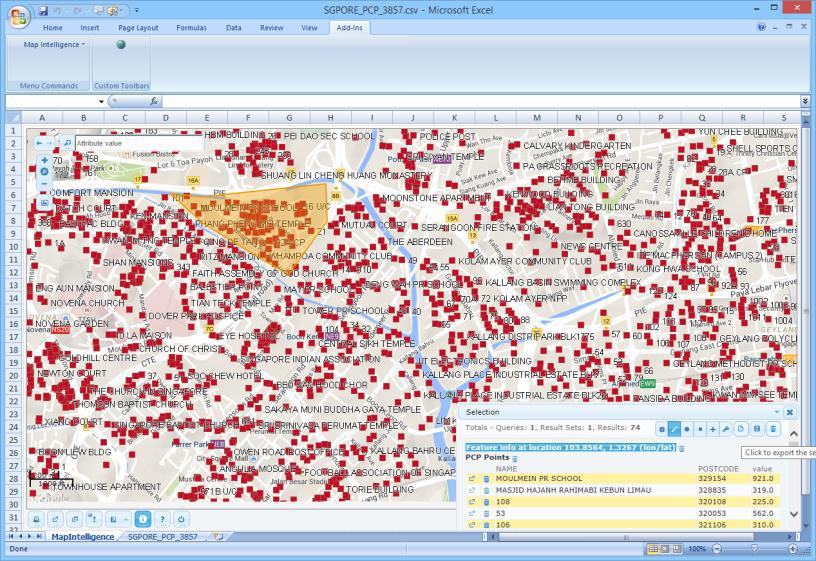Switch to SGPORE_PCP_3857 sheet tab
Image resolution: width=816 pixels, height=561 pixels.
[163, 537]
